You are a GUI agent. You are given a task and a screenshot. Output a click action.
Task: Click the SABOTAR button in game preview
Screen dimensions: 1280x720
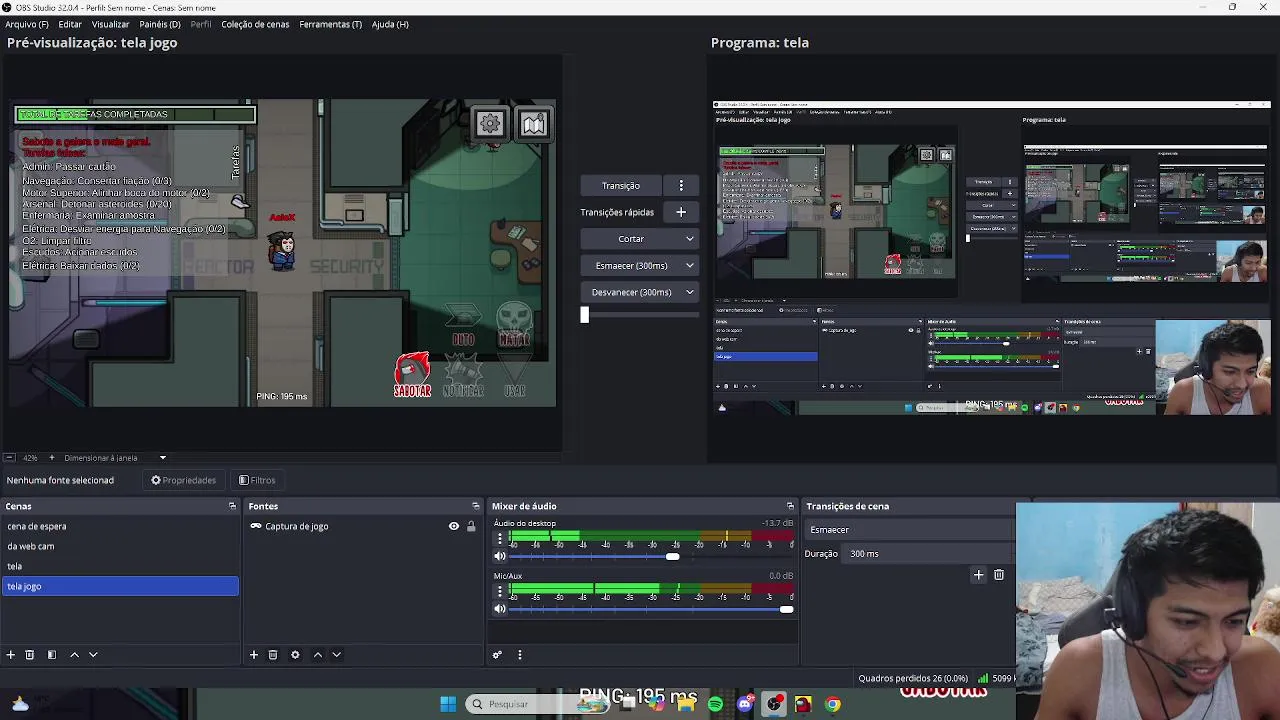point(412,375)
